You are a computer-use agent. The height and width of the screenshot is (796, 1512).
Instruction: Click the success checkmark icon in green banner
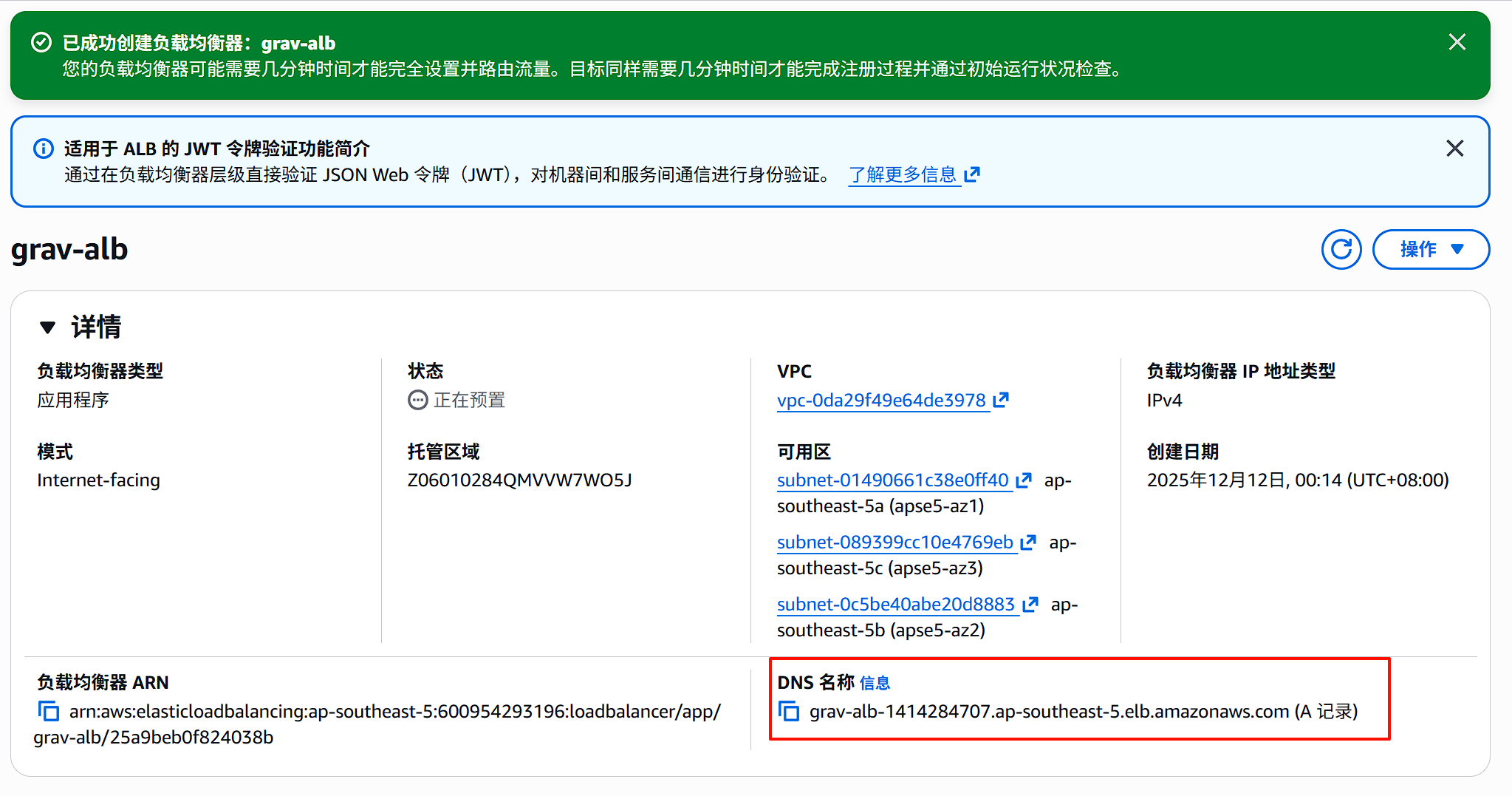(41, 43)
